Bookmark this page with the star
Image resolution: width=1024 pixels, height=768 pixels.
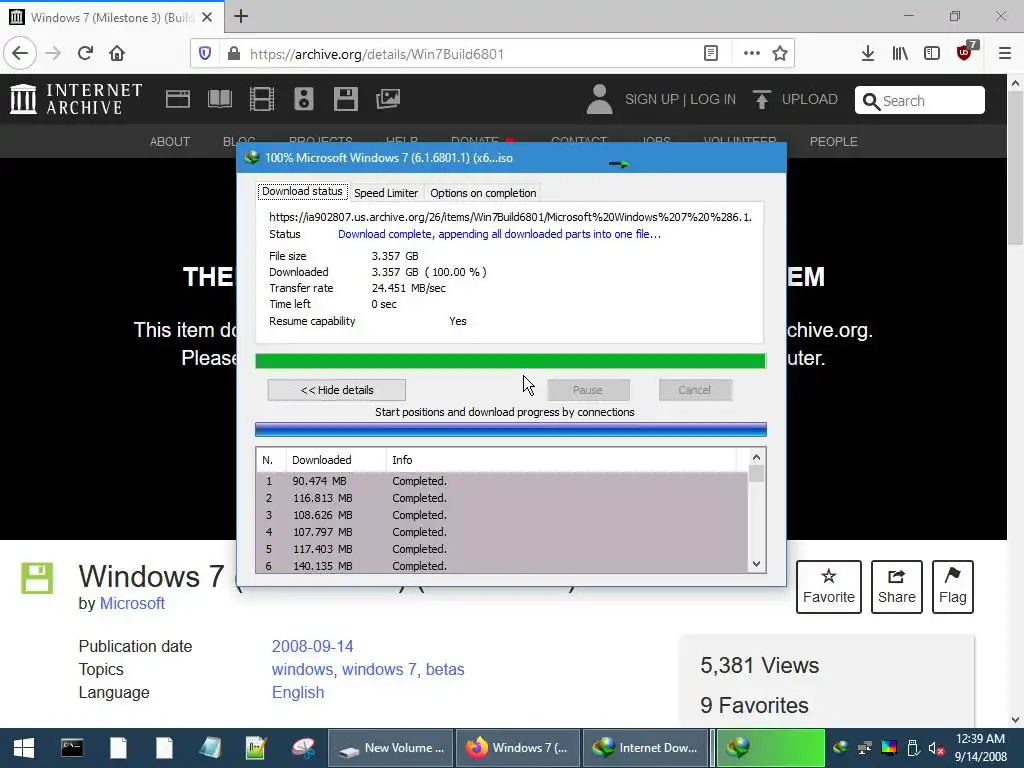(x=780, y=54)
